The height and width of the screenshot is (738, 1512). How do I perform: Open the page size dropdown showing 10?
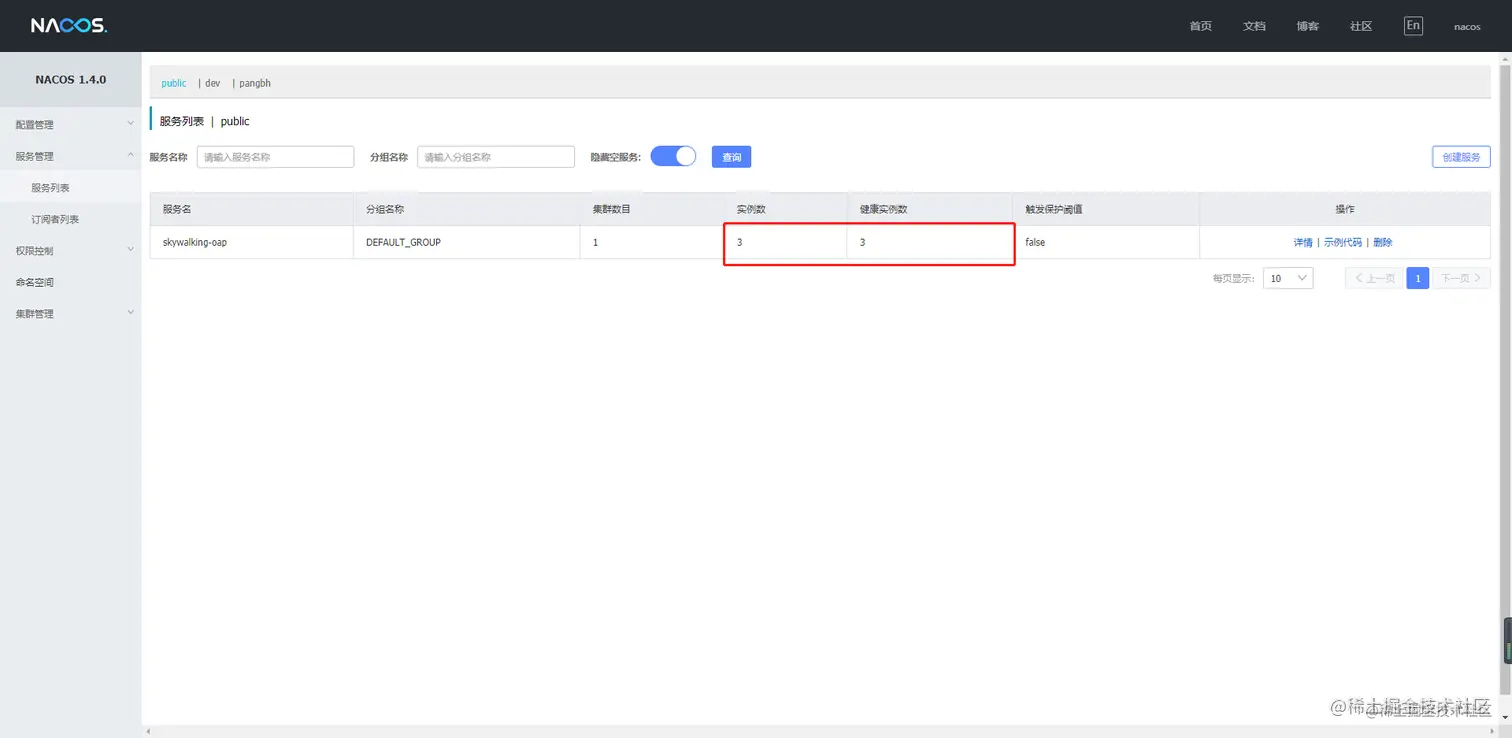tap(1288, 278)
